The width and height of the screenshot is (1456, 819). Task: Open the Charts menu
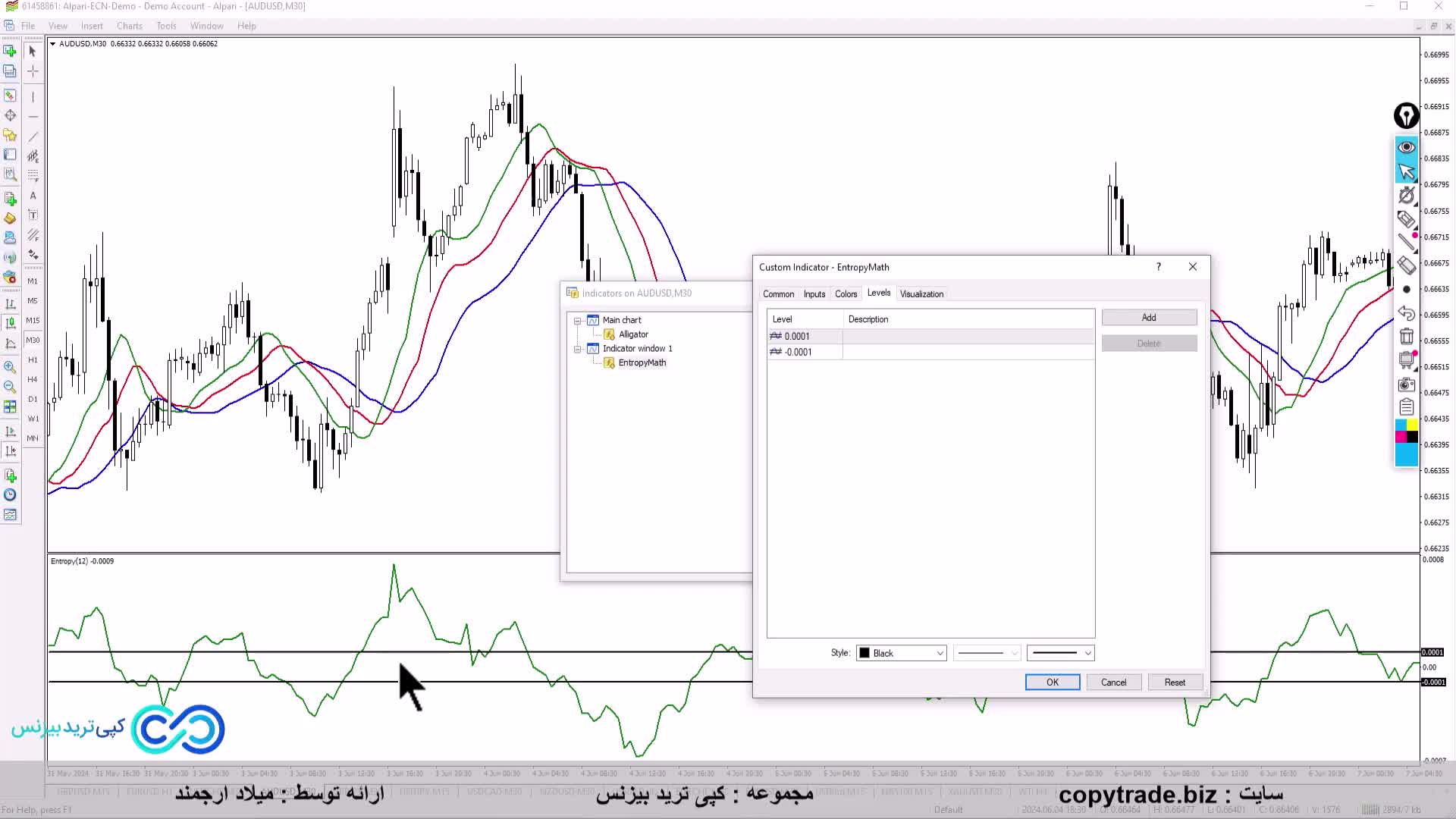tap(129, 26)
